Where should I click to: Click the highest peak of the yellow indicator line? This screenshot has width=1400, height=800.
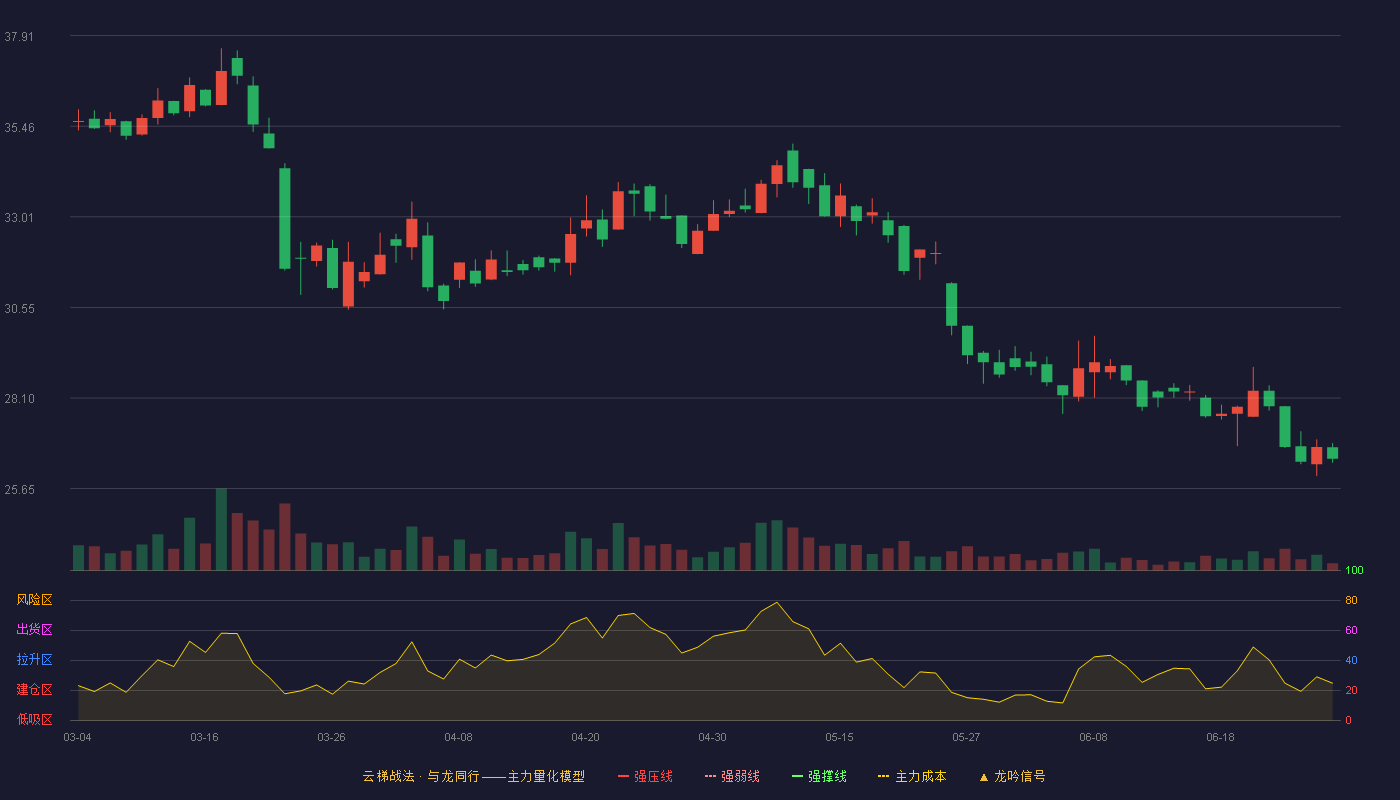click(x=777, y=602)
